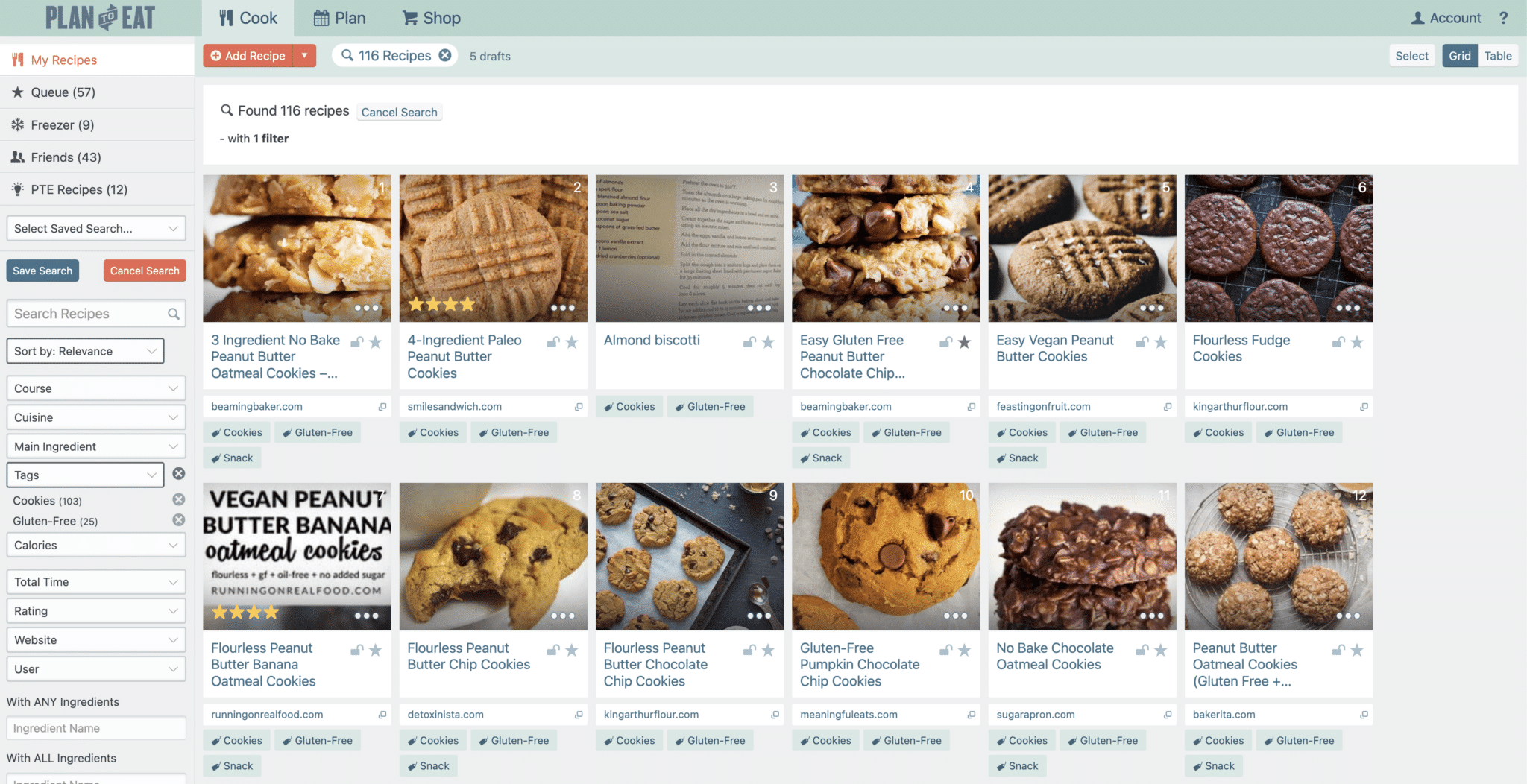Open the Sort by Relevance dropdown

pyautogui.click(x=85, y=351)
